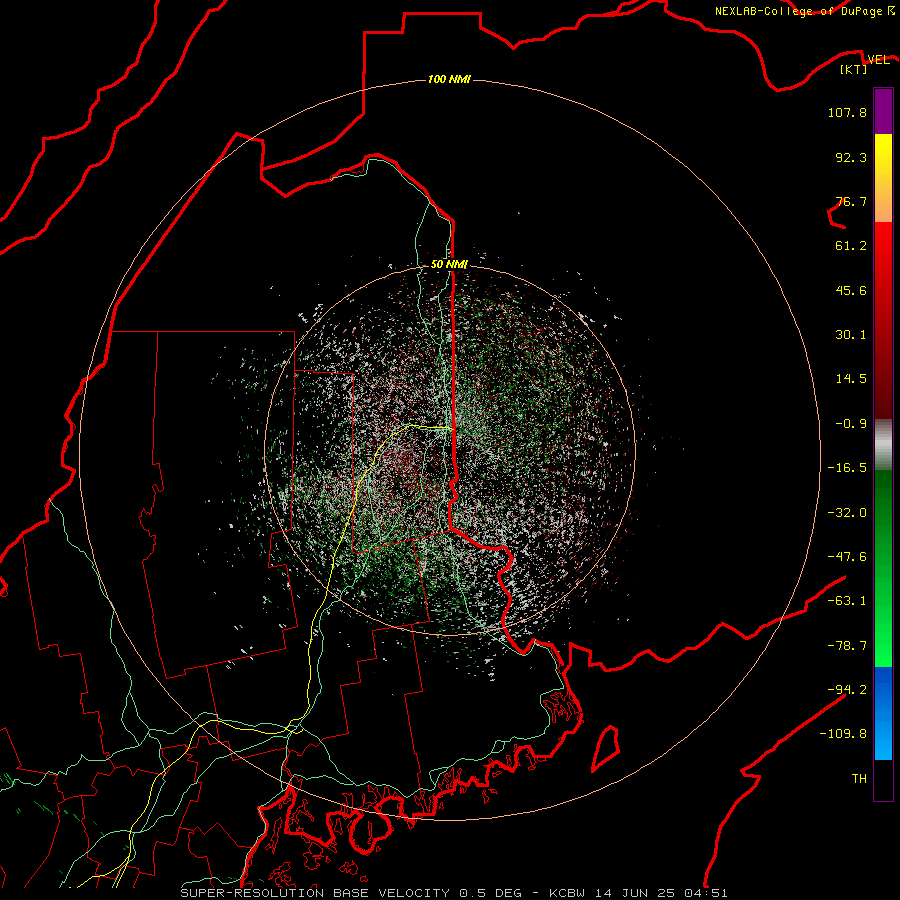Click the KCBW 14 JUN 25 04:51 timestamp
The width and height of the screenshot is (900, 900).
point(638,893)
